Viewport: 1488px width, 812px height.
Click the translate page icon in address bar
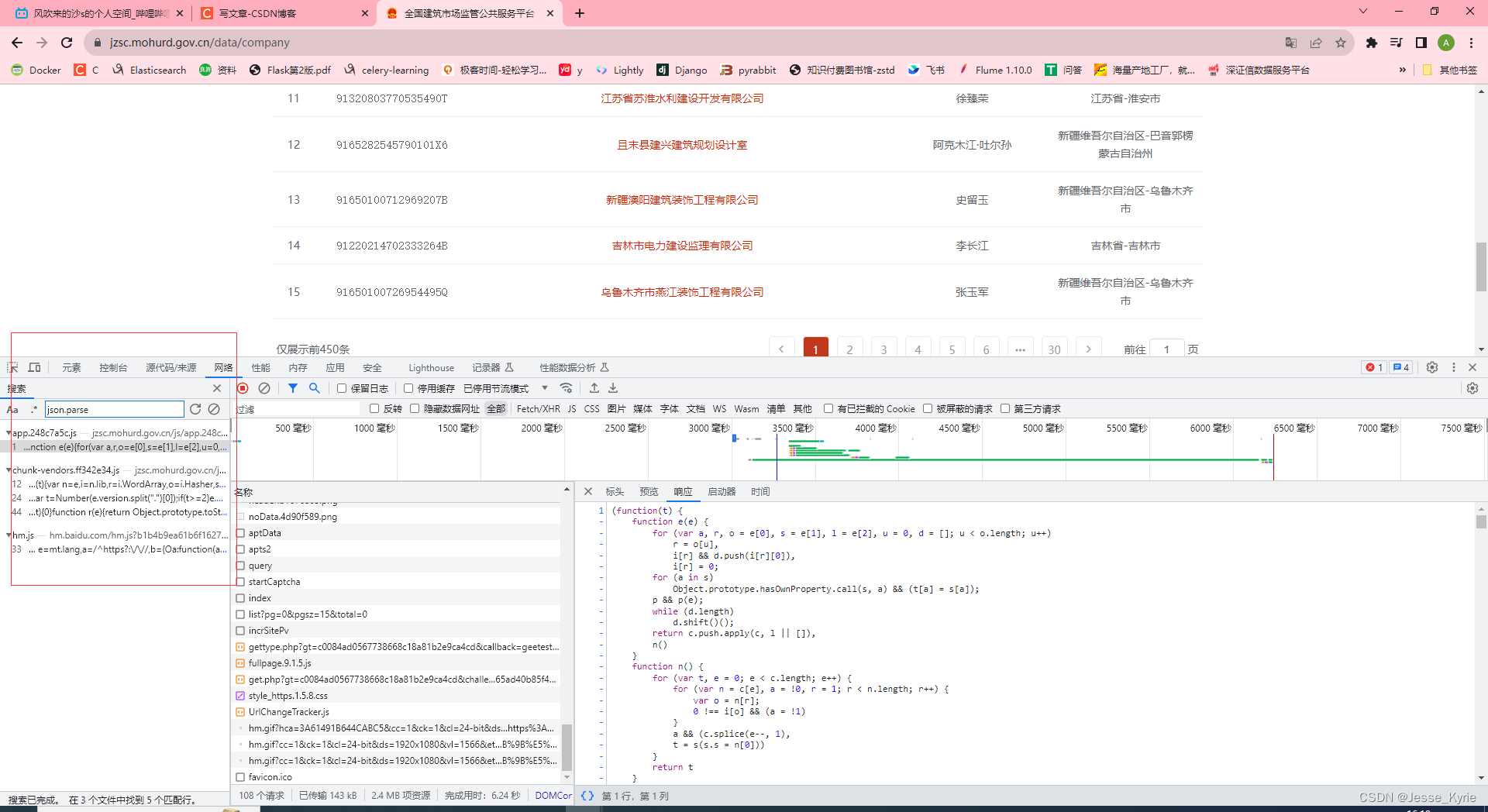[x=1290, y=43]
